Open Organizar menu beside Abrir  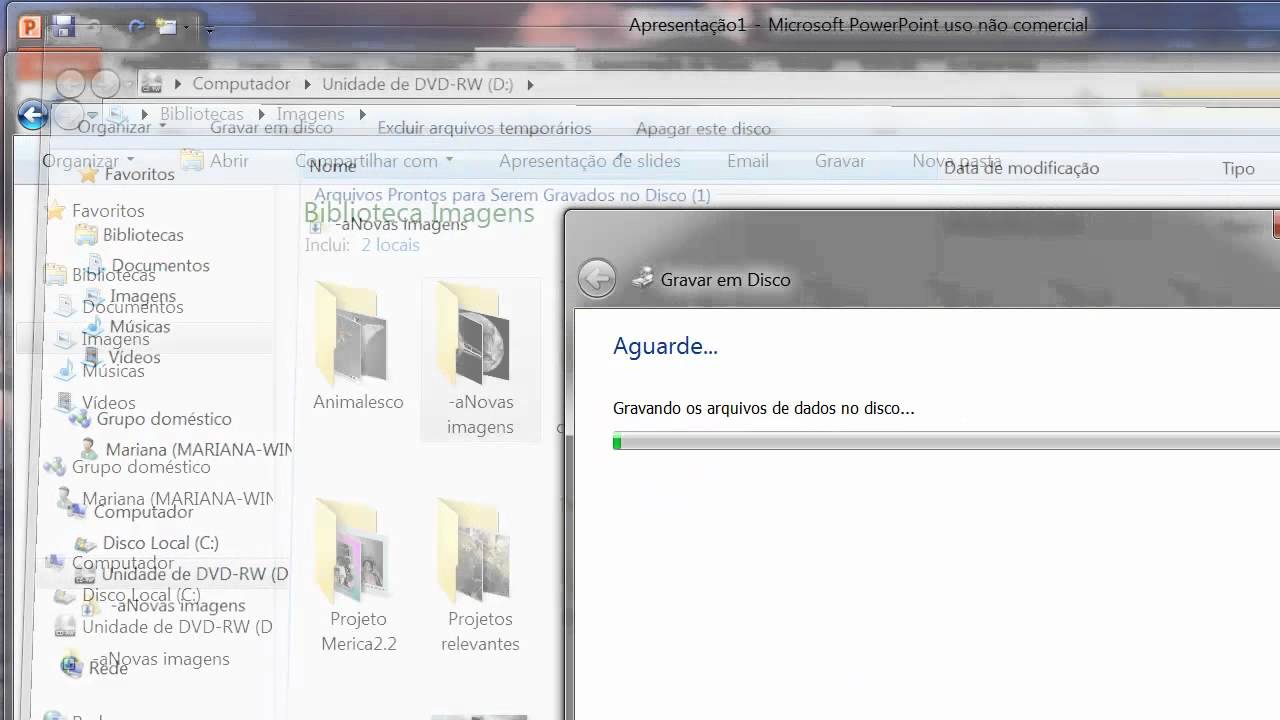click(x=88, y=160)
